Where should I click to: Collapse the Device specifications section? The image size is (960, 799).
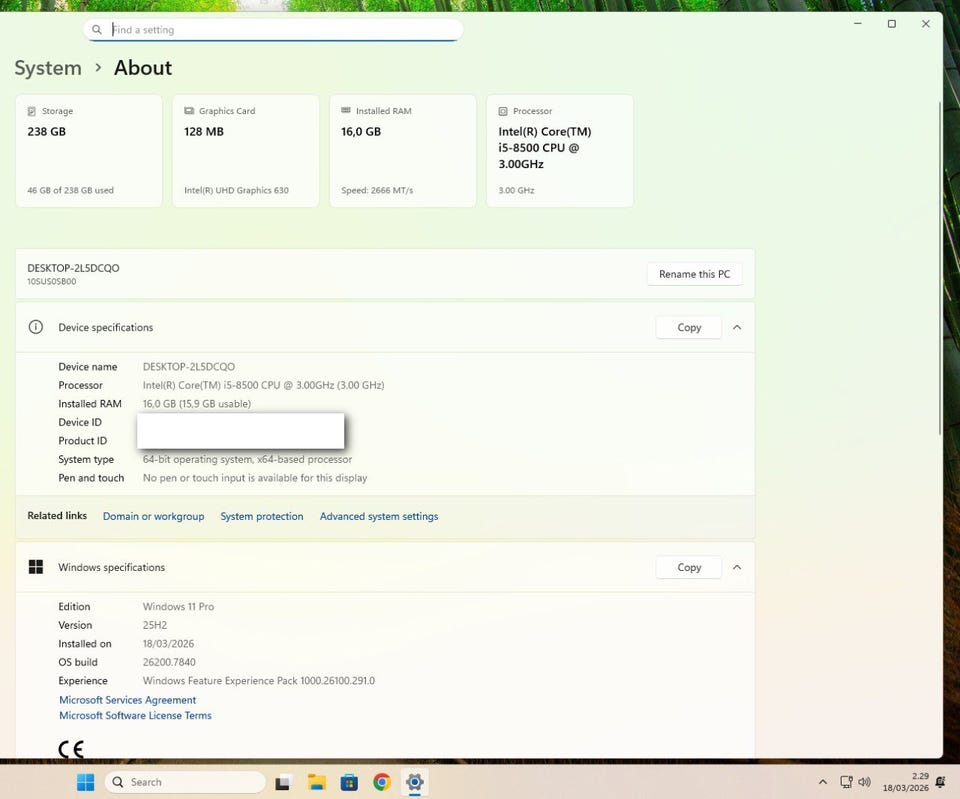click(x=737, y=328)
